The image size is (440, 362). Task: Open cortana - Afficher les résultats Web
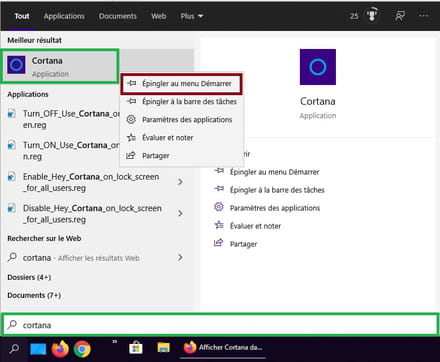81,258
